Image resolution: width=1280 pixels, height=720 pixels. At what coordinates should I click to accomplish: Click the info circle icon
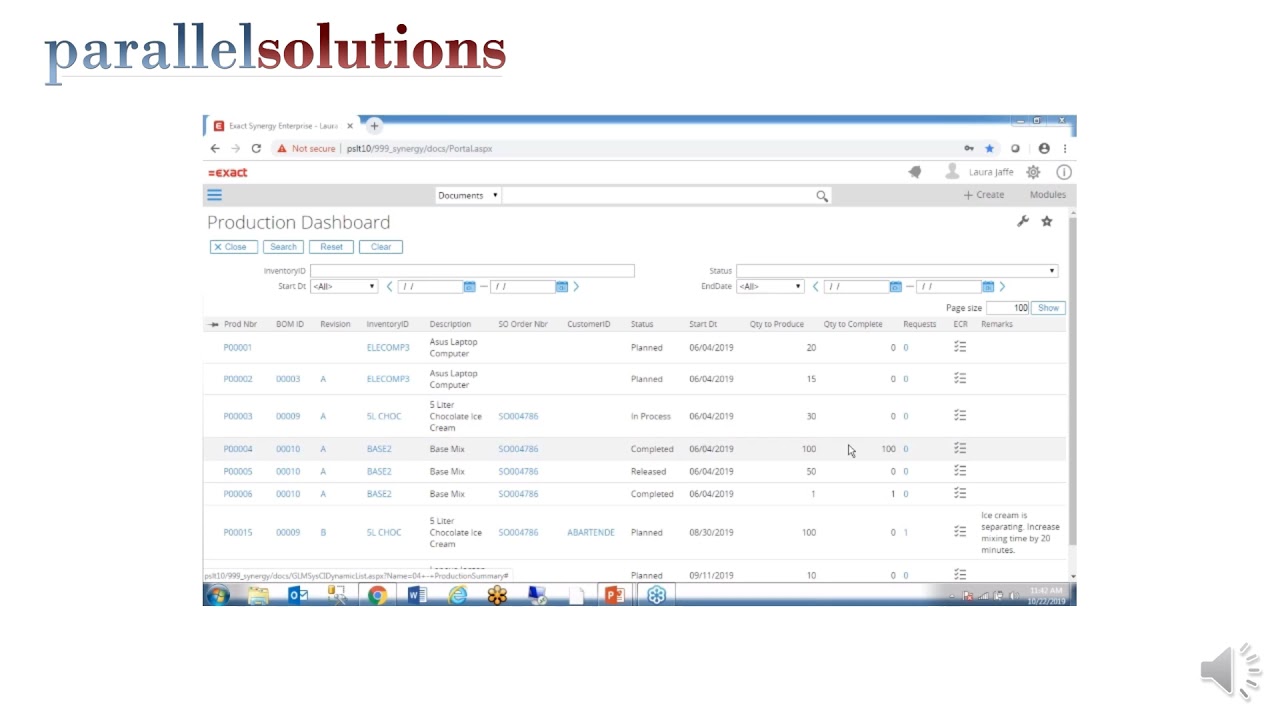[1064, 172]
